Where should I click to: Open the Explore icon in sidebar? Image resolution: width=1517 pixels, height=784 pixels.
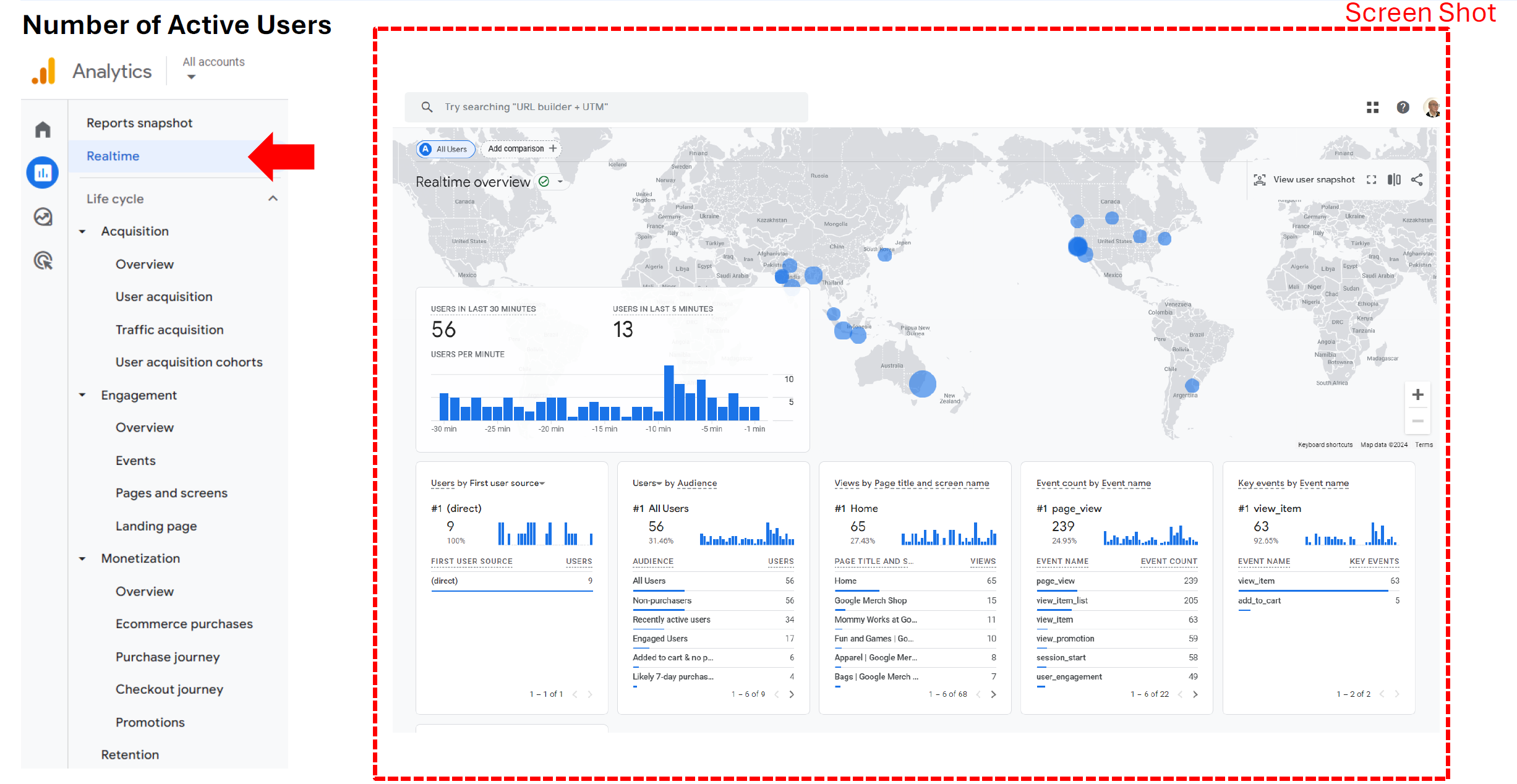click(x=43, y=217)
